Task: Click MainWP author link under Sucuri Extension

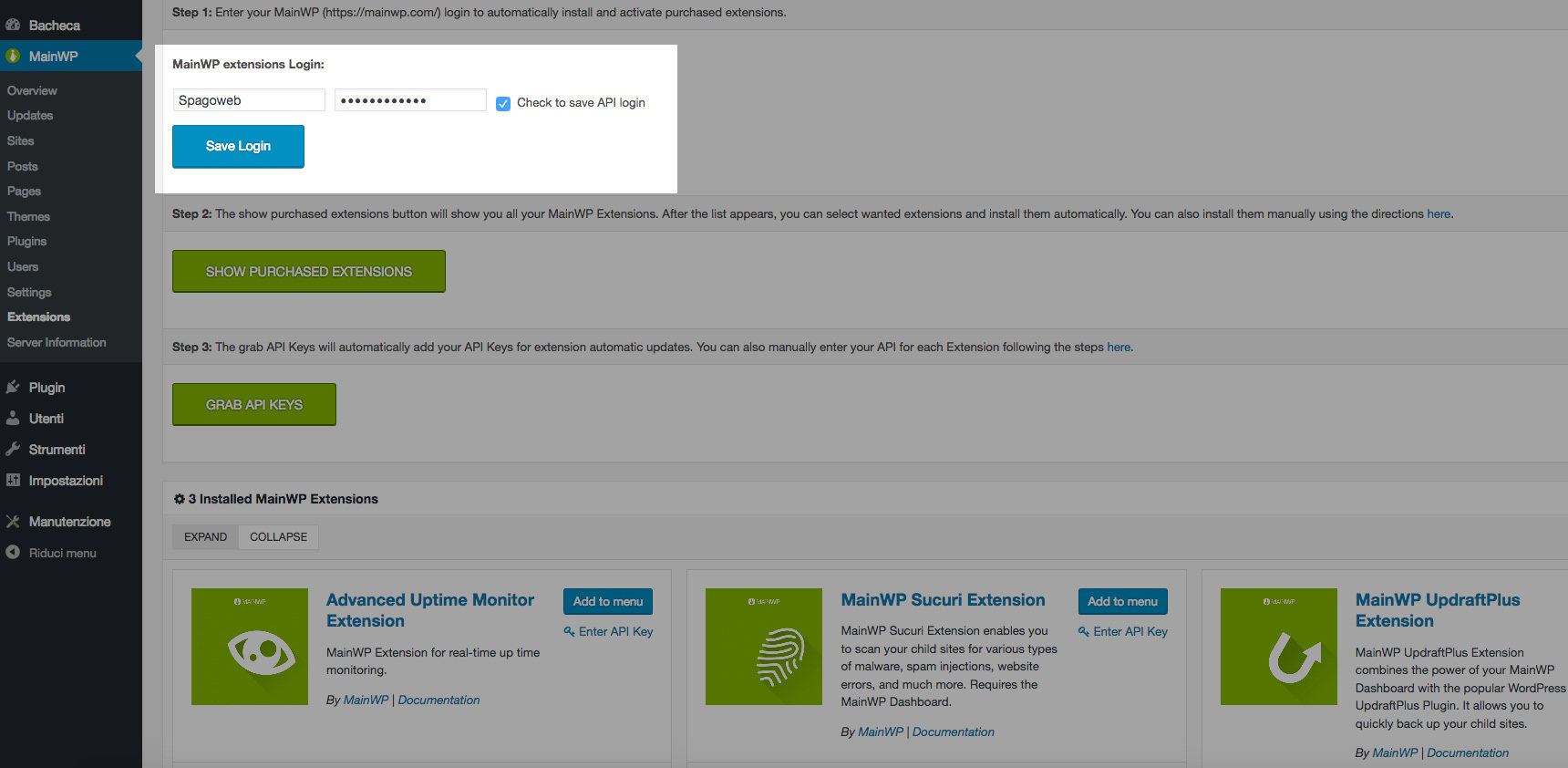Action: pyautogui.click(x=881, y=732)
